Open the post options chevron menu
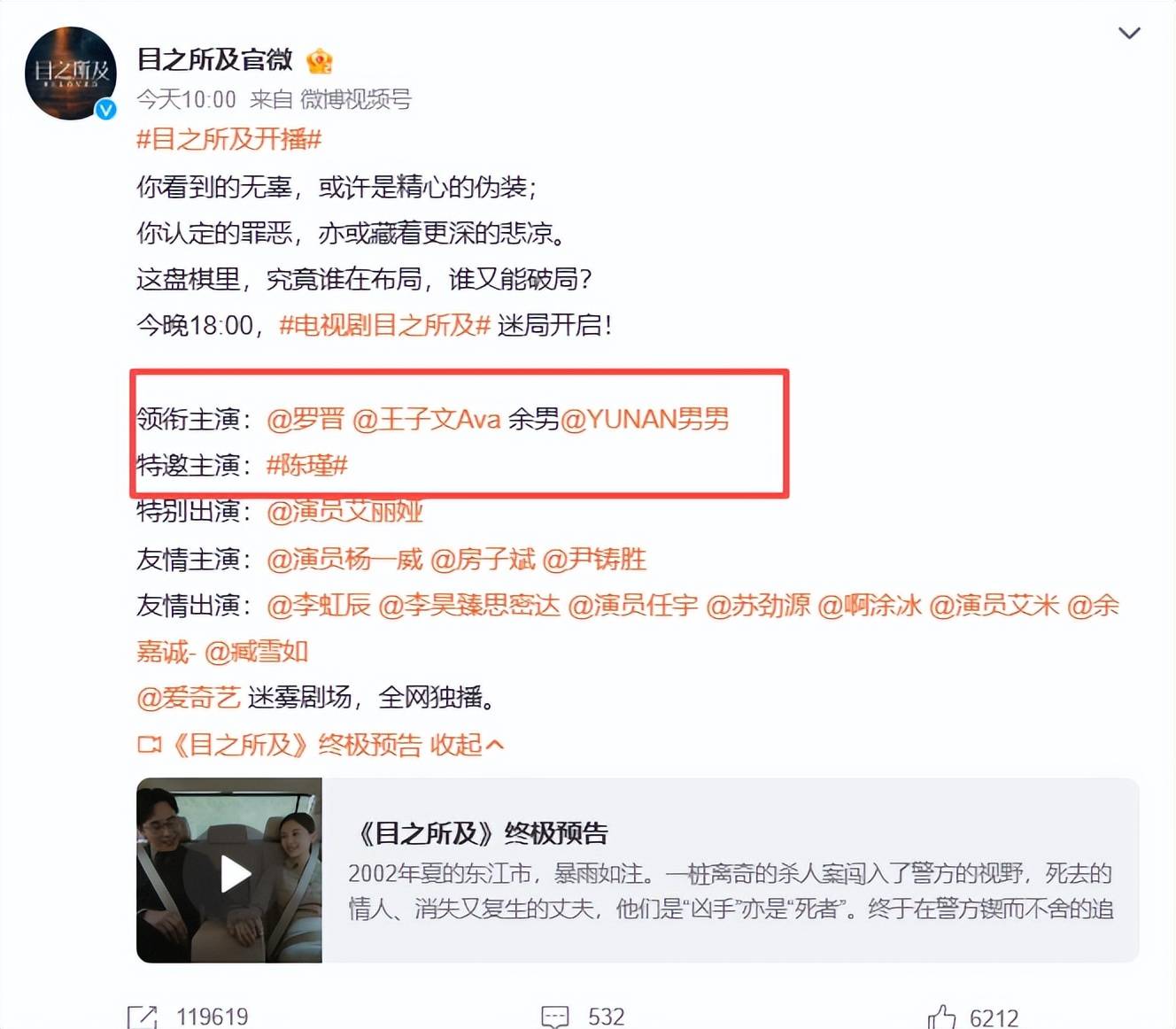Screen dimensions: 1176x1029 (1129, 34)
